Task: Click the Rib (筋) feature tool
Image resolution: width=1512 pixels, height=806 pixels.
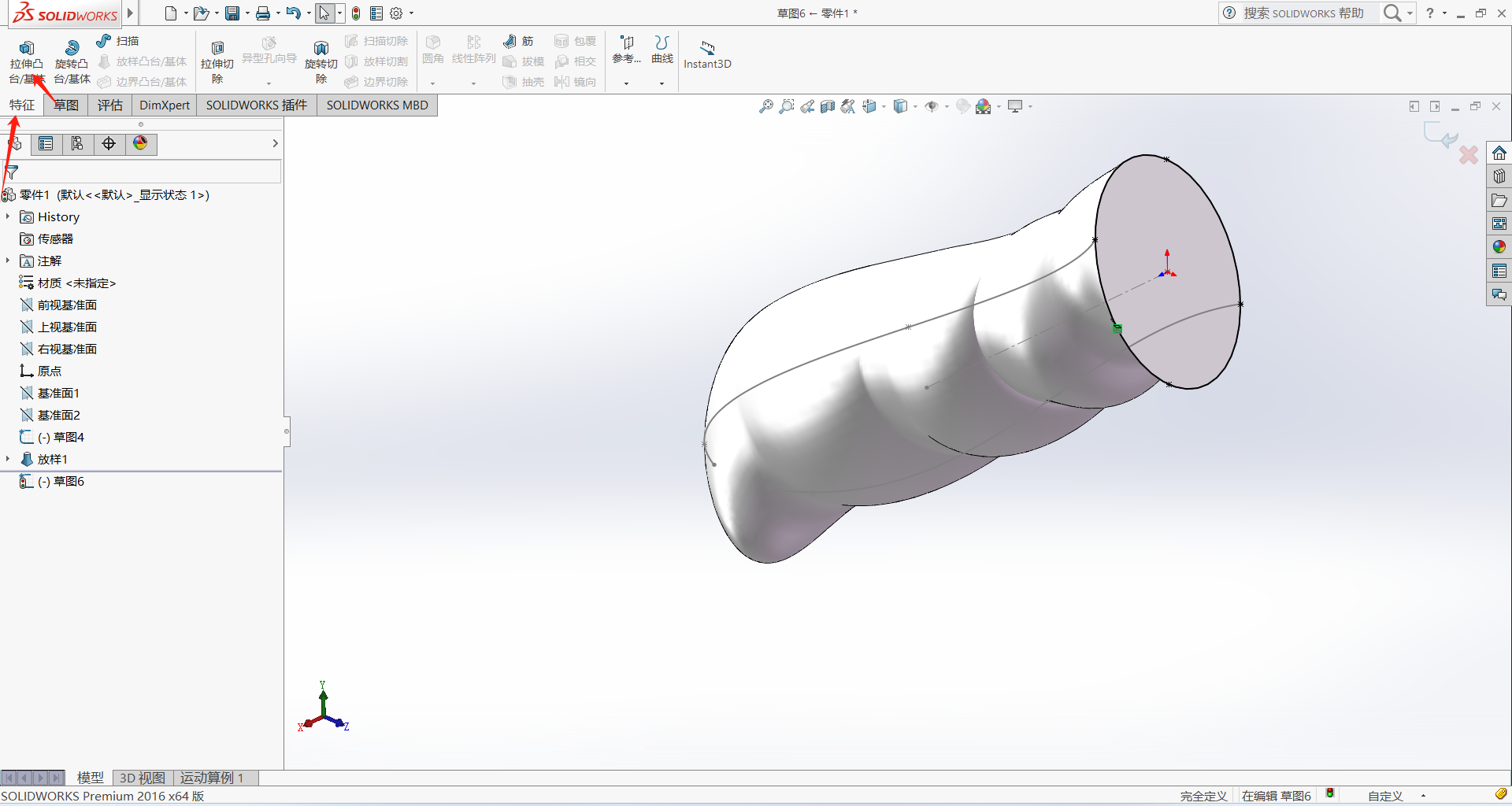Action: pos(510,41)
